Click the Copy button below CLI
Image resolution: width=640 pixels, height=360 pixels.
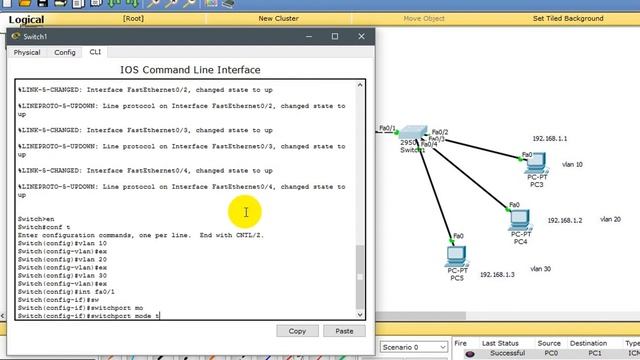(297, 331)
